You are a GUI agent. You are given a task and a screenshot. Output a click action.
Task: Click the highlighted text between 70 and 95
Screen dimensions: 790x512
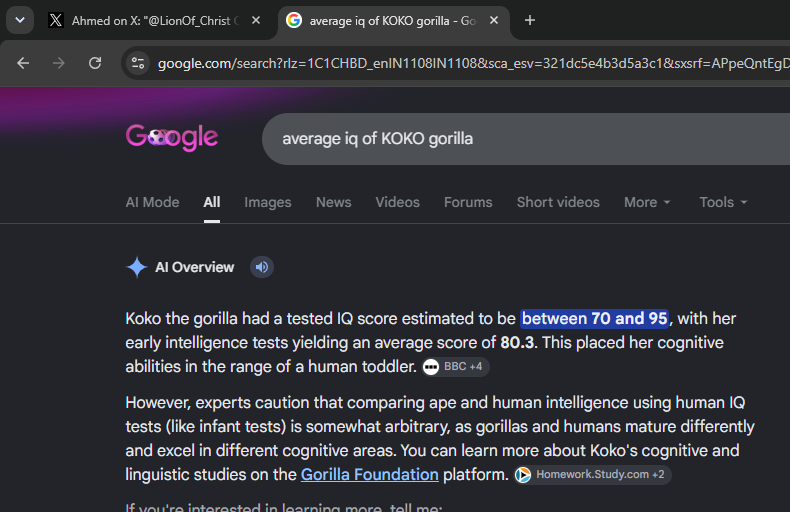(x=595, y=318)
